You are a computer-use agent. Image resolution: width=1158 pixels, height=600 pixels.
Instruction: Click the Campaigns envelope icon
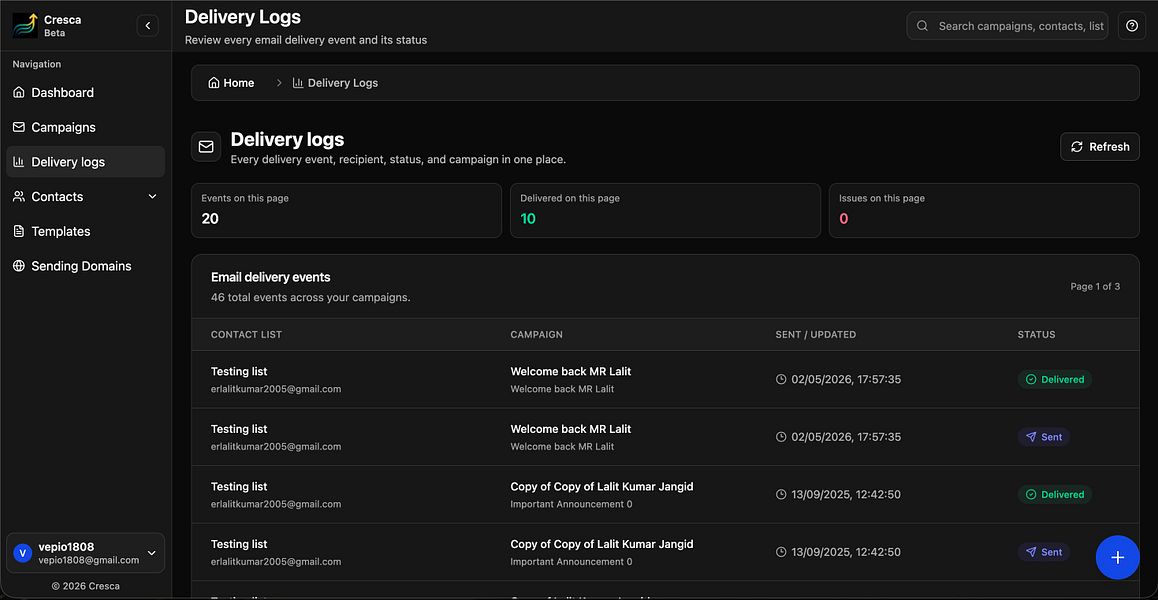(19, 127)
